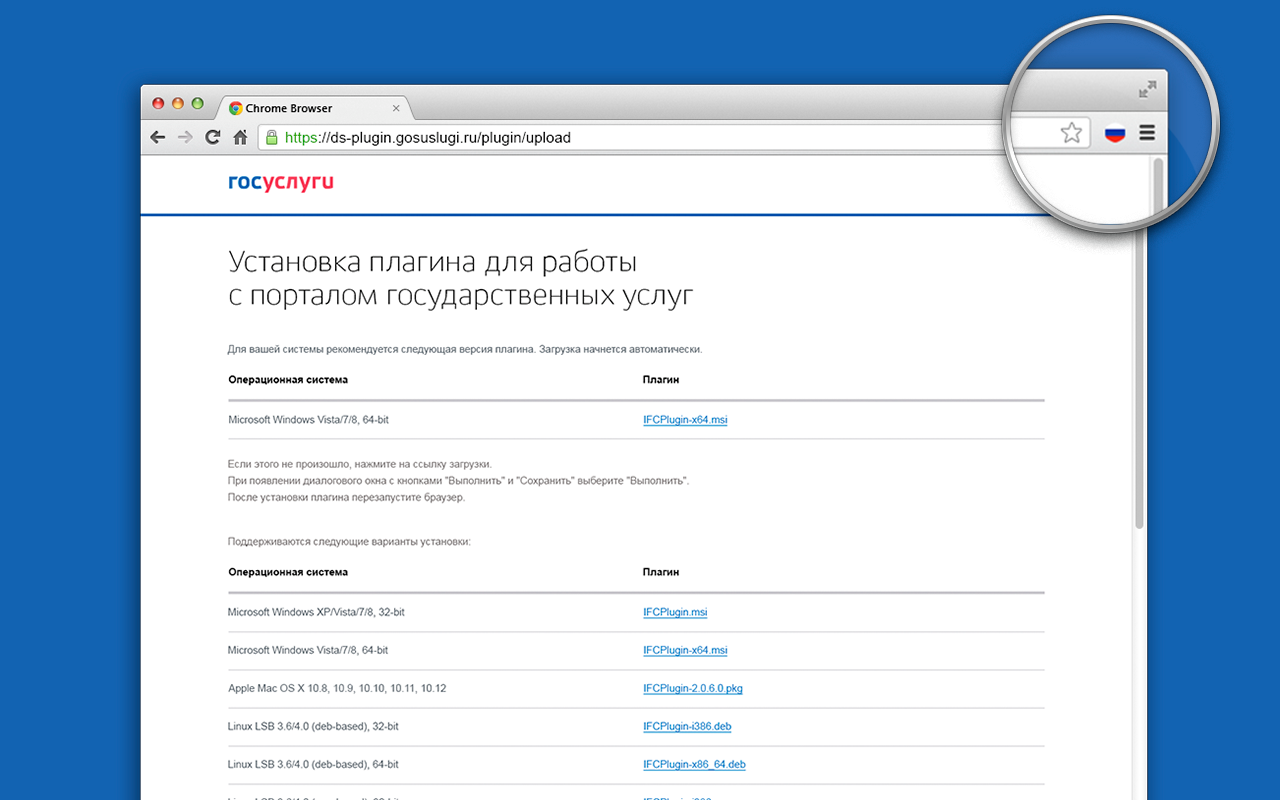Bookmark the page using the star icon
This screenshot has width=1280, height=800.
(x=1071, y=132)
